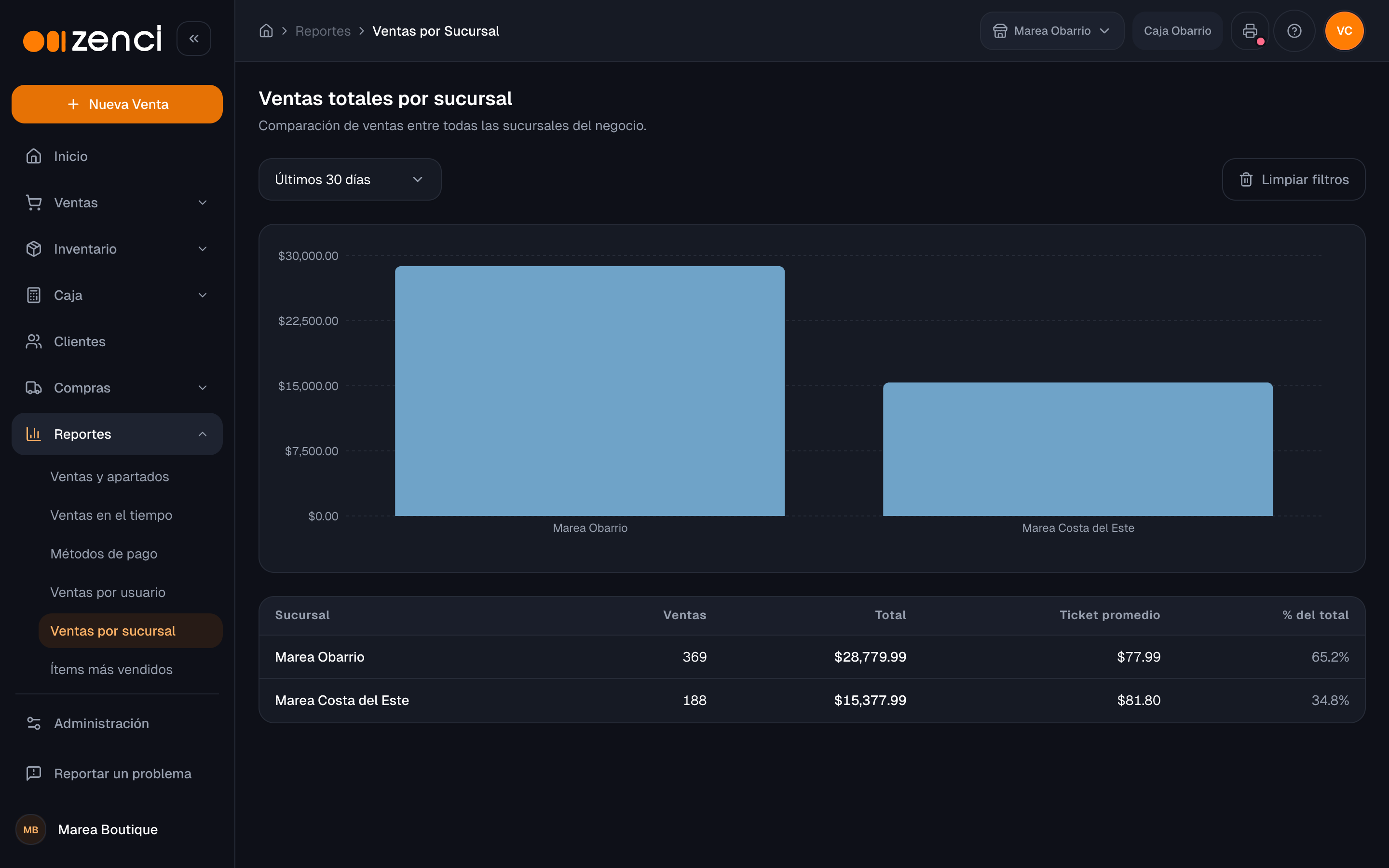Click the bar chart icon for Reportes
Viewport: 1389px width, 868px height.
coord(34,434)
